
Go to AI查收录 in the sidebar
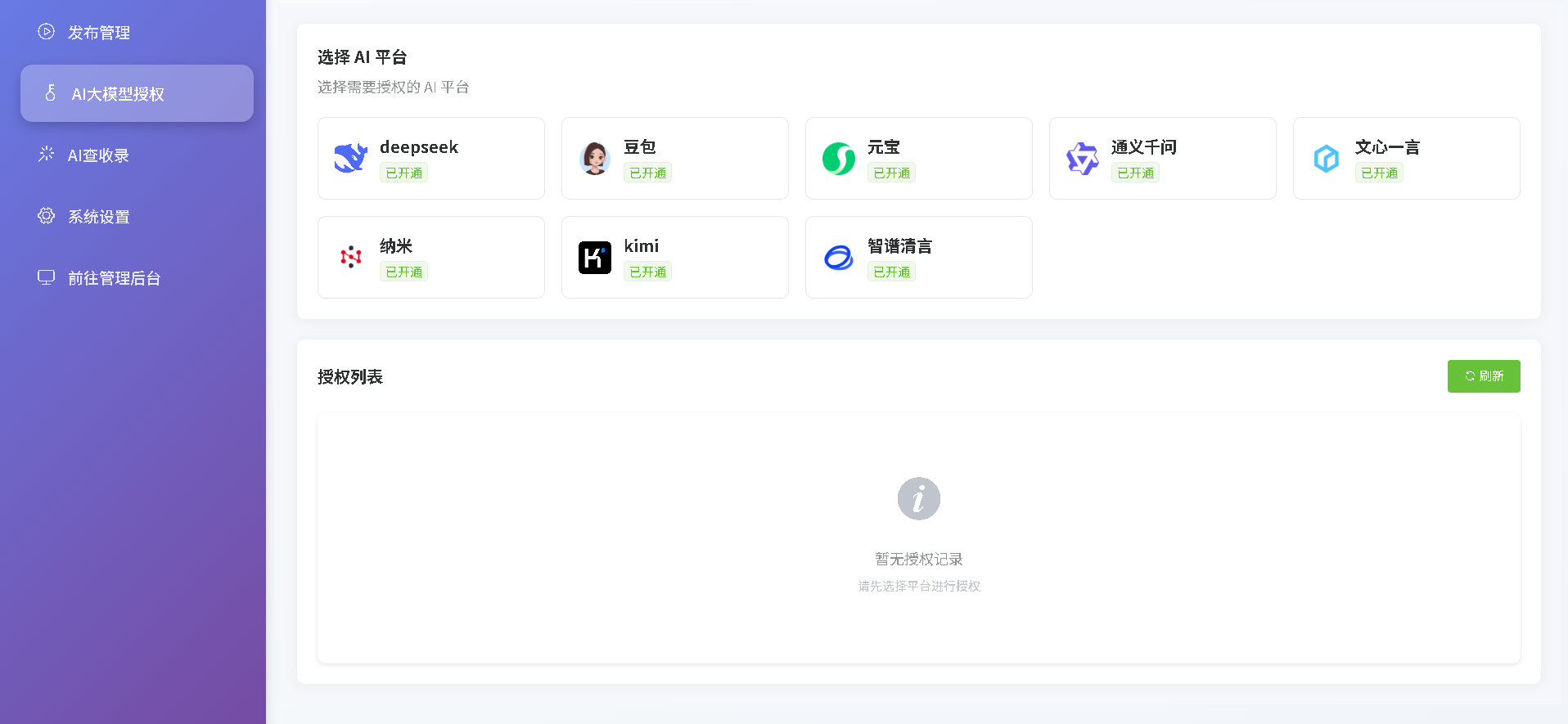click(x=98, y=155)
